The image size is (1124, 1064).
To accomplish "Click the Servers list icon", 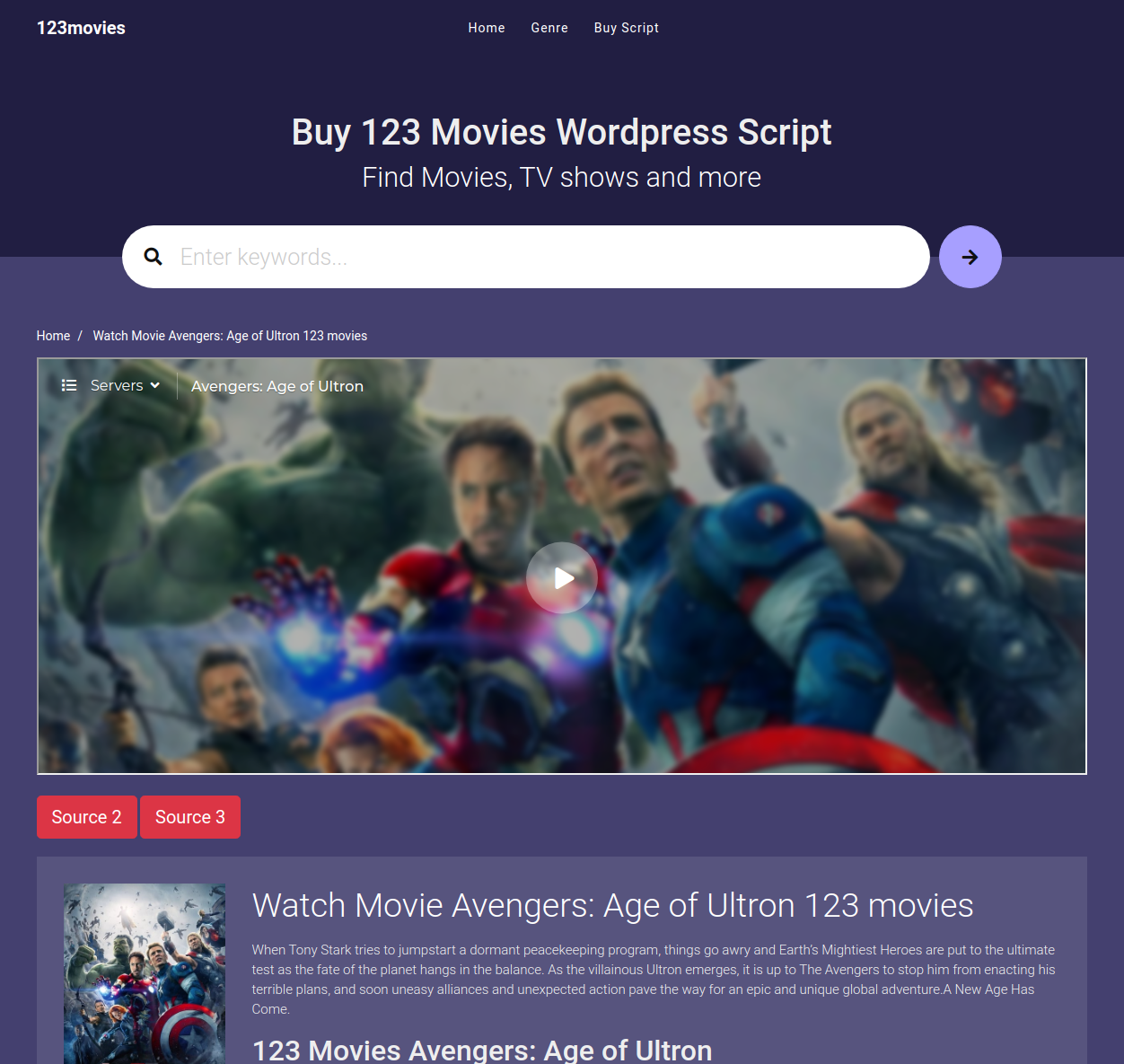I will click(69, 385).
